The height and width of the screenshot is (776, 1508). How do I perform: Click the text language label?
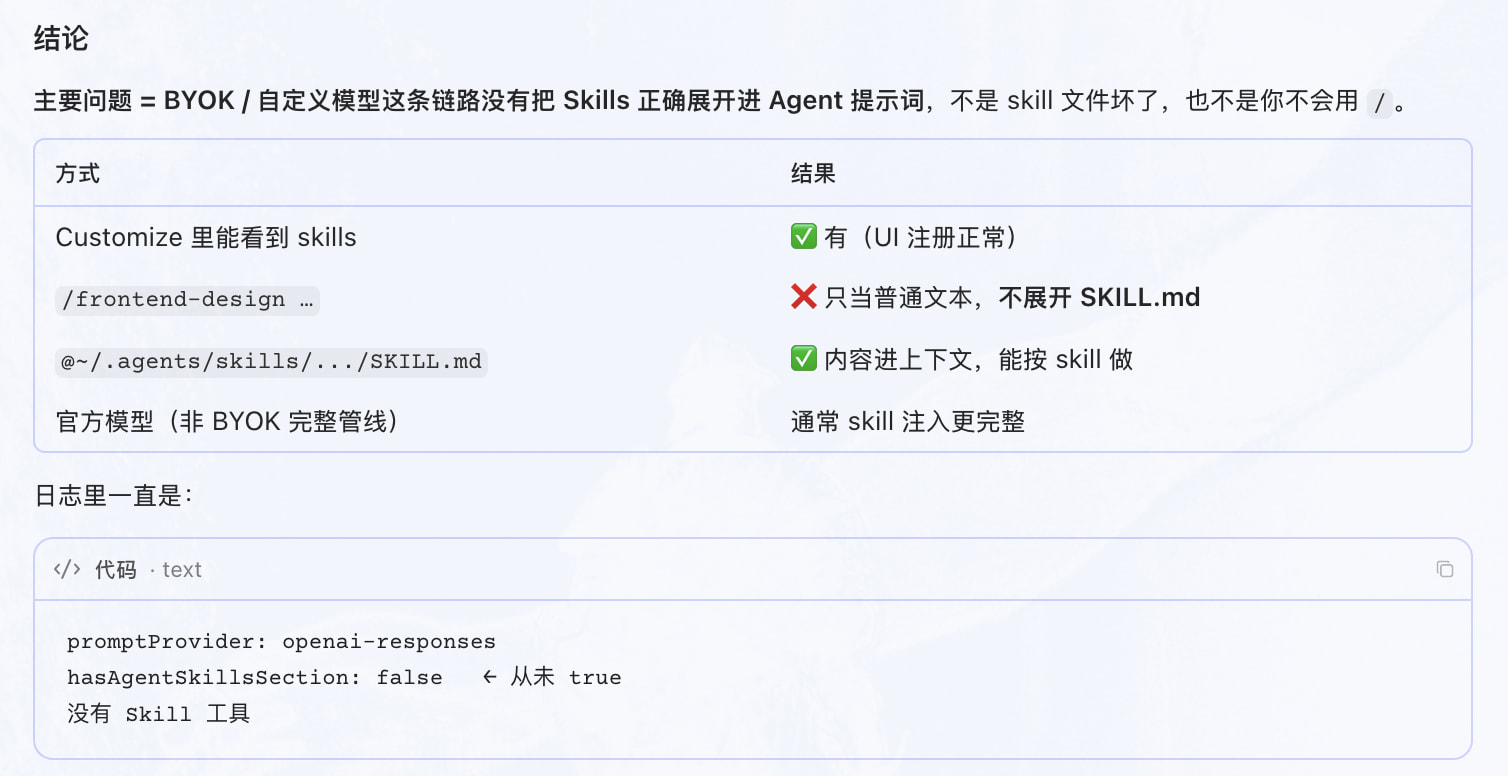point(182,570)
